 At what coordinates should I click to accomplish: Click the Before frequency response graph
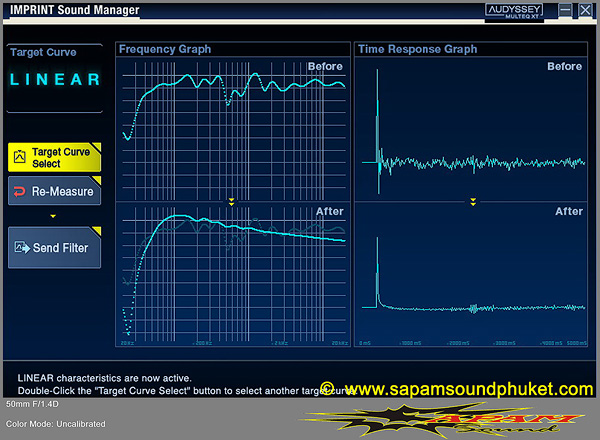click(x=233, y=129)
